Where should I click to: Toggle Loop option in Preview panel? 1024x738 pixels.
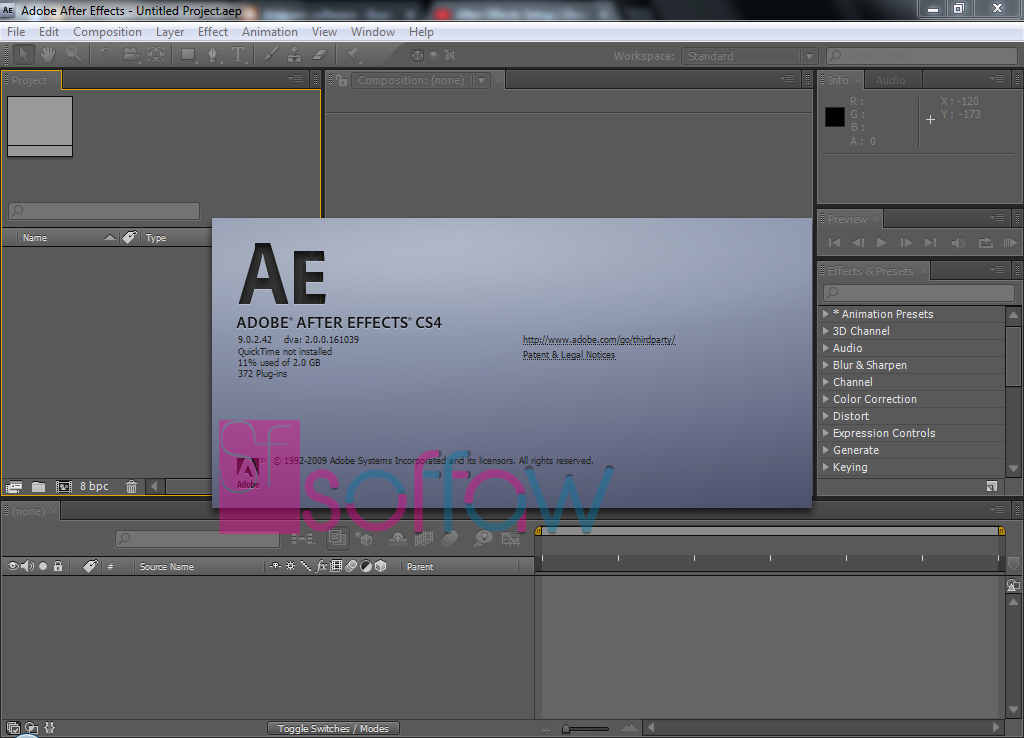(x=985, y=243)
